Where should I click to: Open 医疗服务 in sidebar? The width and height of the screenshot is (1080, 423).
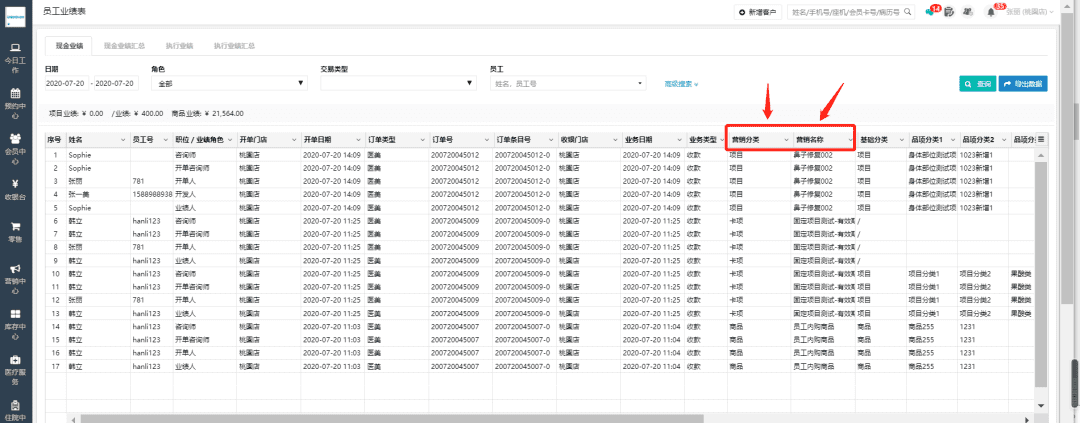[x=15, y=365]
